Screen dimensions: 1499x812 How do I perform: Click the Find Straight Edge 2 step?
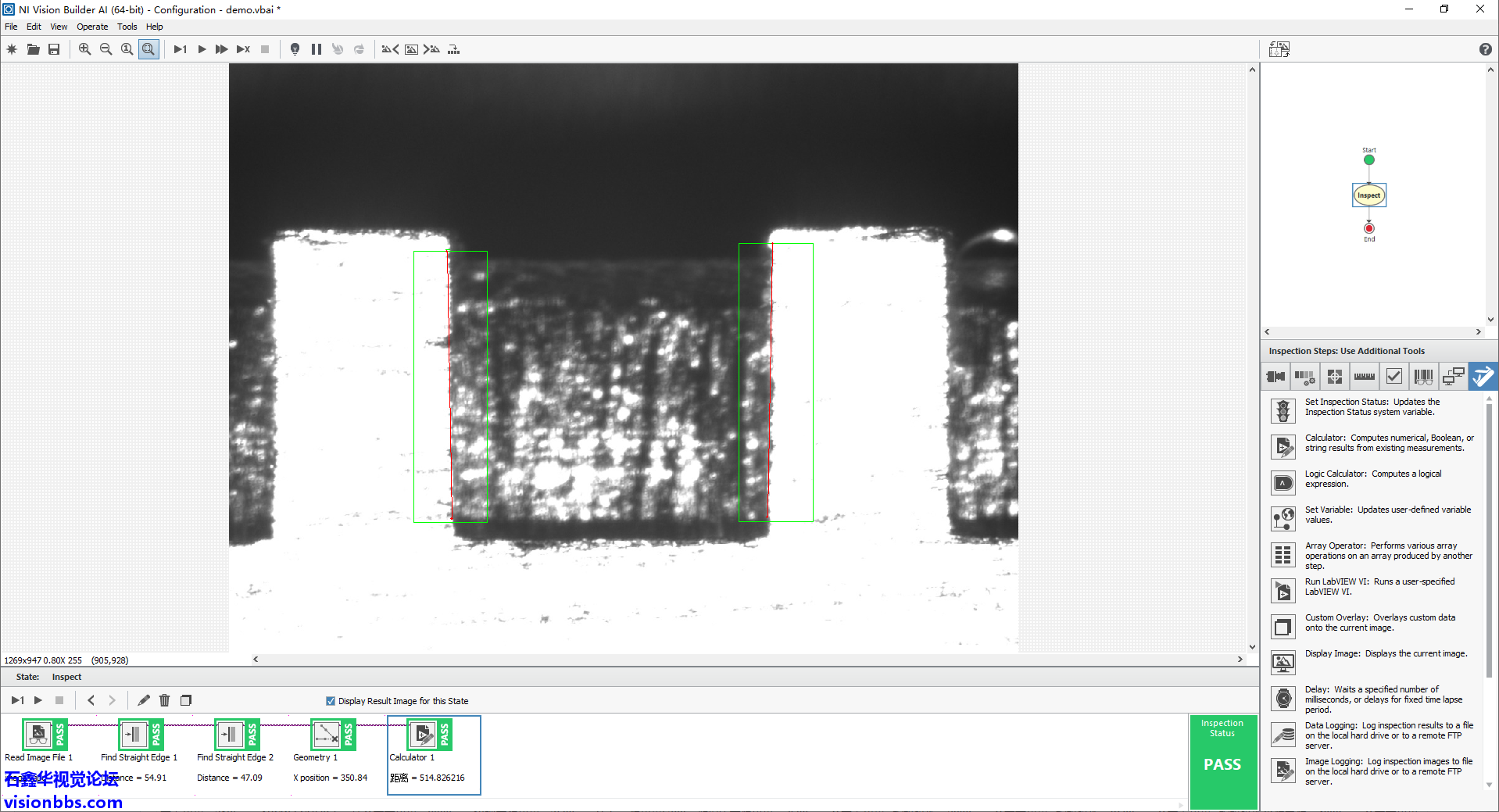pos(230,735)
